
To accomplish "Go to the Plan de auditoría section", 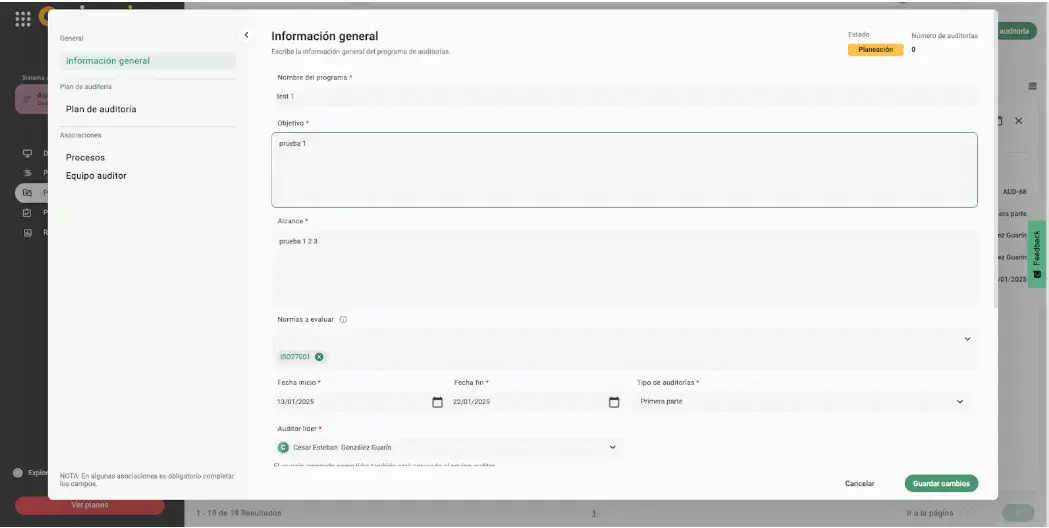I will tap(101, 109).
